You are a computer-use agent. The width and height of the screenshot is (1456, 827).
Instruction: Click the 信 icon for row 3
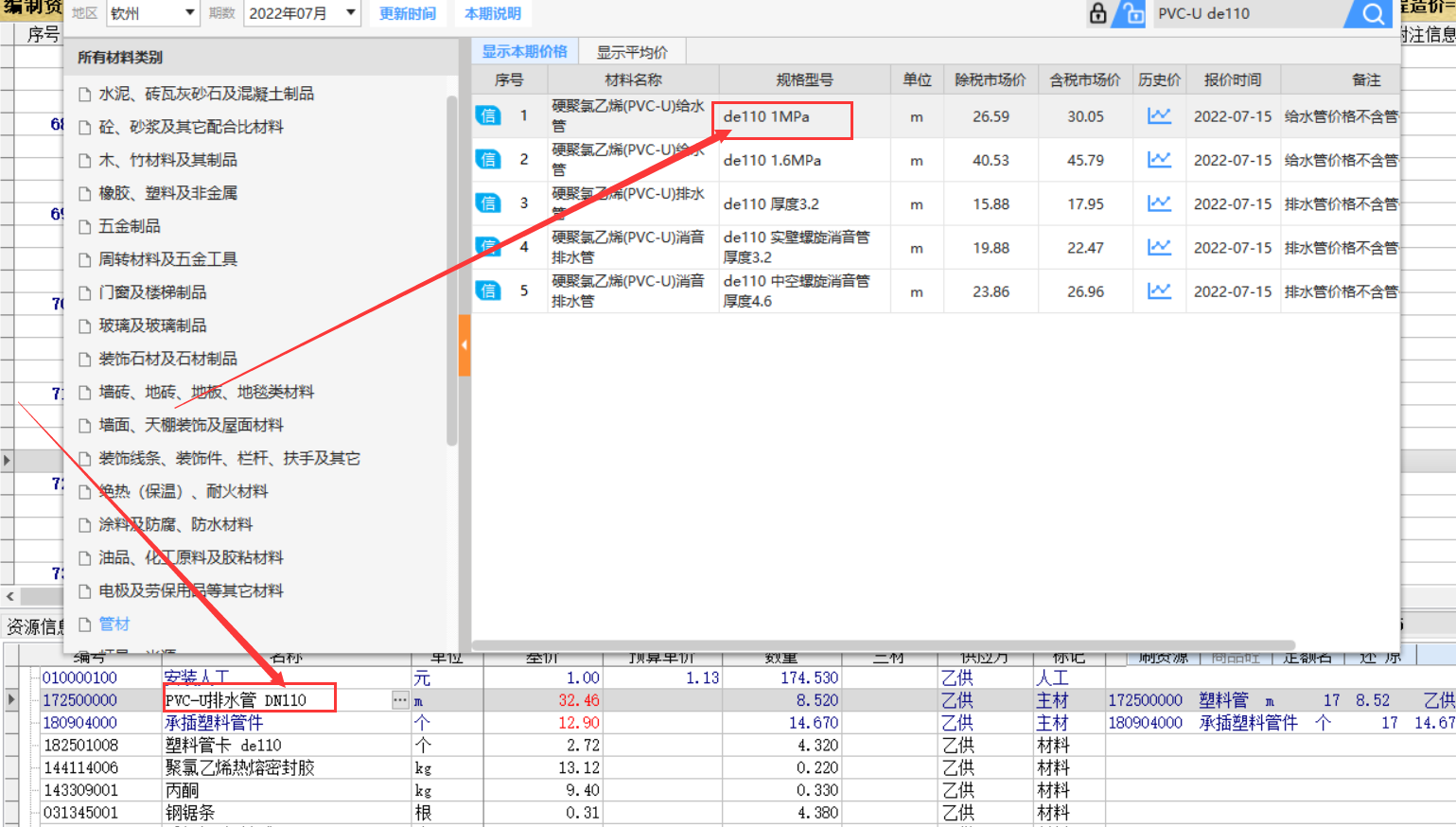click(488, 202)
